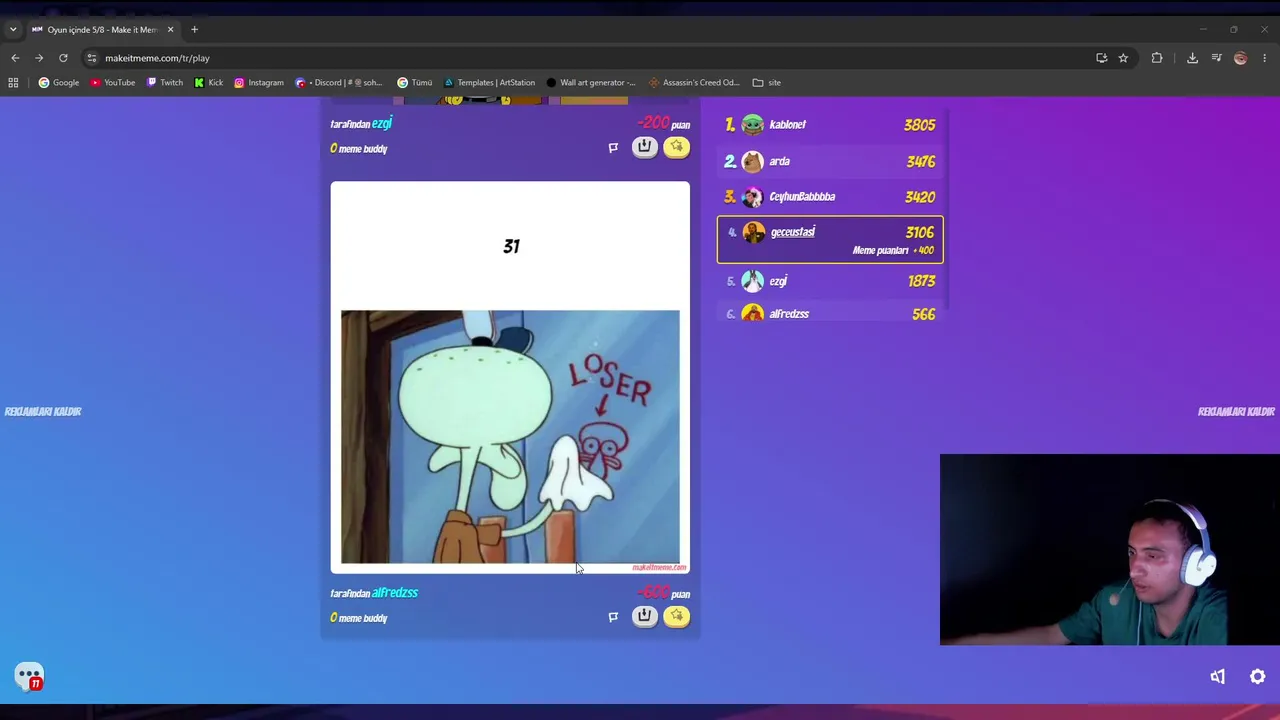Open the game settings gear
1280x720 pixels.
point(1258,677)
